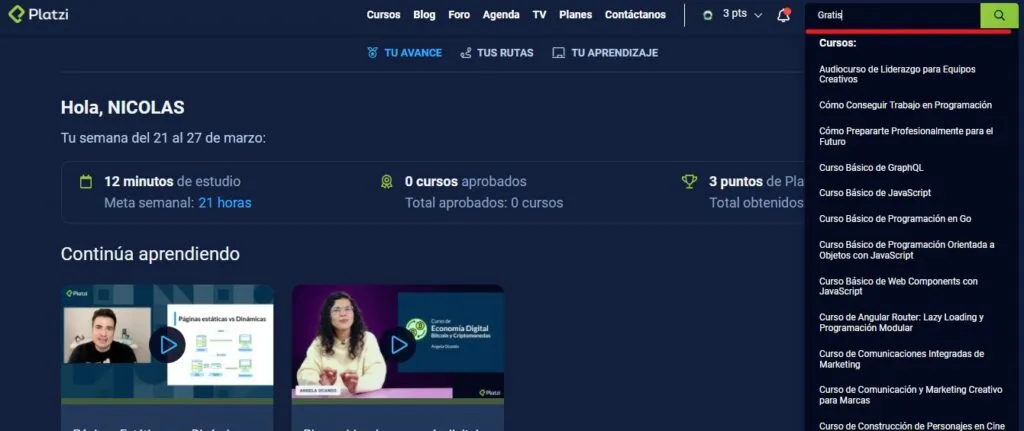
Task: Open the Contáctanos link
Action: point(635,14)
